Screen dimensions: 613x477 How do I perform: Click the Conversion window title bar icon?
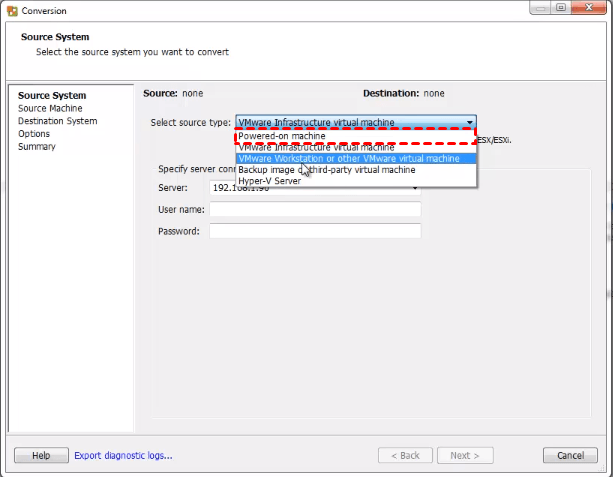pyautogui.click(x=10, y=12)
